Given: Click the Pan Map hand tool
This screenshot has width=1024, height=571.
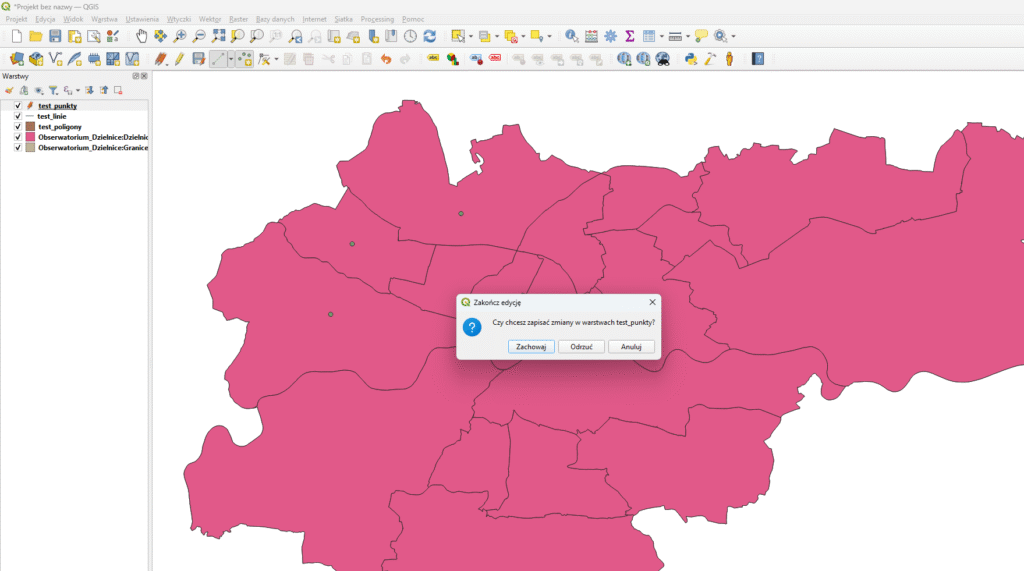Looking at the screenshot, I should pyautogui.click(x=141, y=36).
